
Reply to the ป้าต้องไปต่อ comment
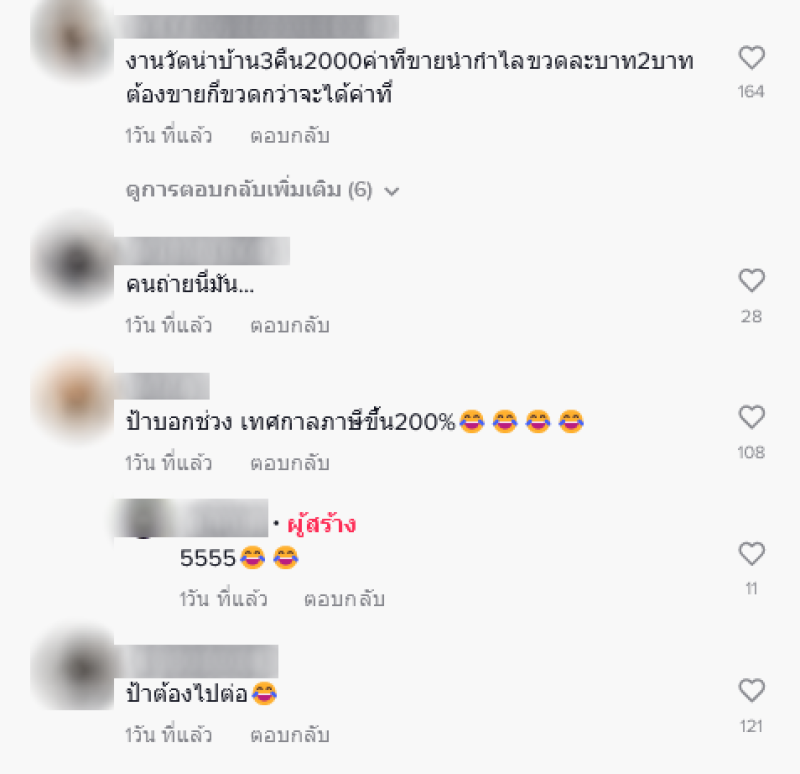click(x=290, y=735)
